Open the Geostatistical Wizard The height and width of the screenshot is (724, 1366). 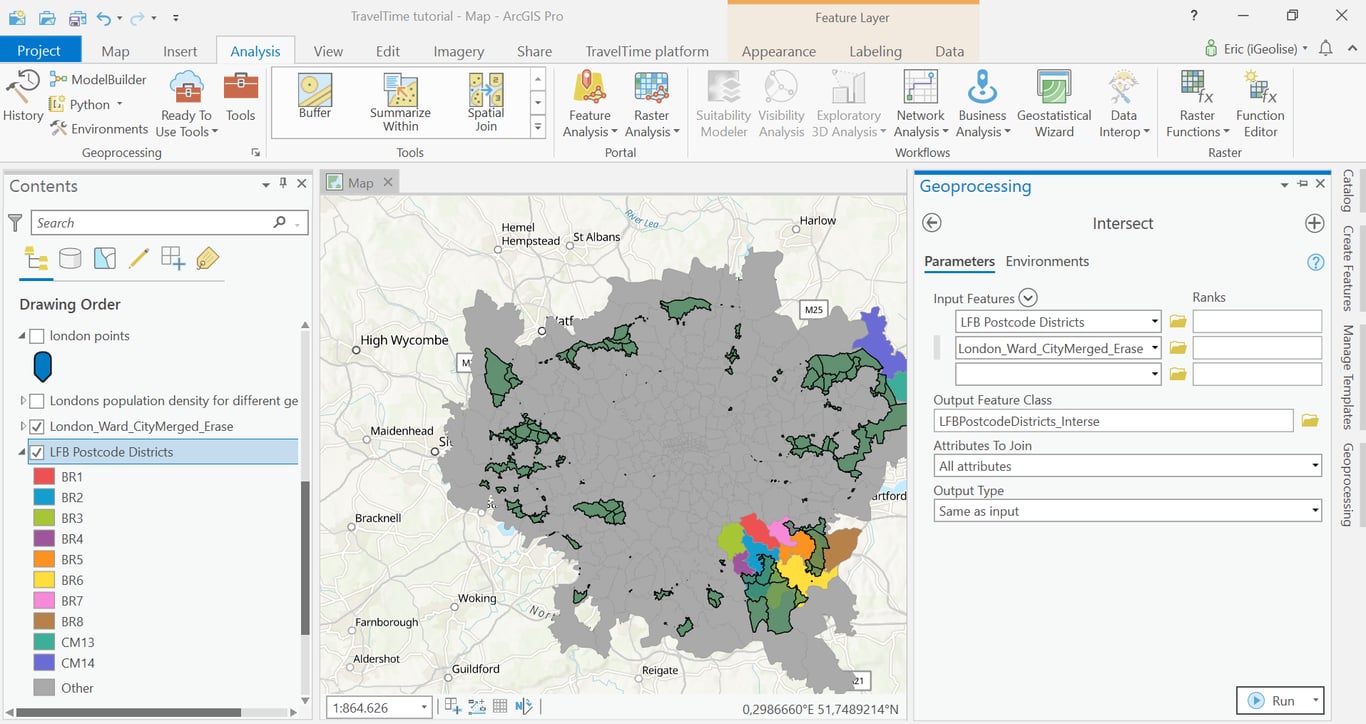pos(1053,102)
